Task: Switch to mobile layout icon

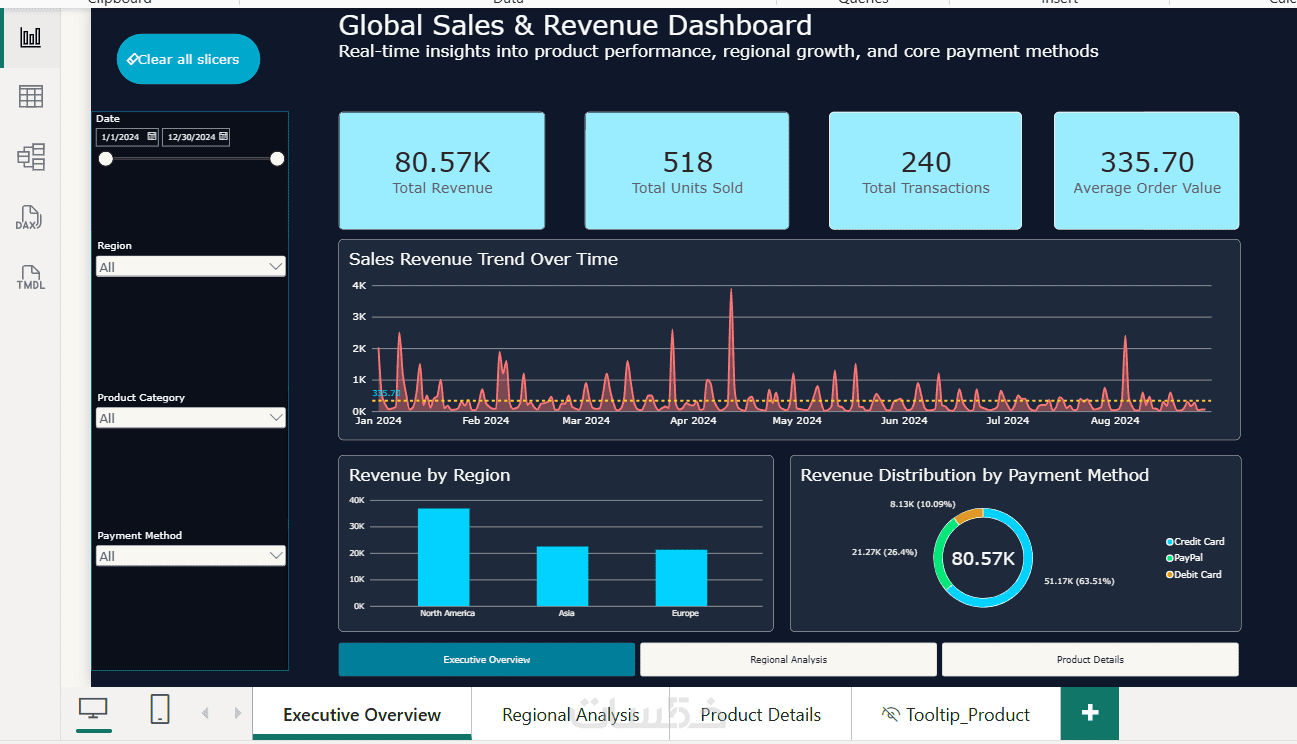Action: coord(160,709)
